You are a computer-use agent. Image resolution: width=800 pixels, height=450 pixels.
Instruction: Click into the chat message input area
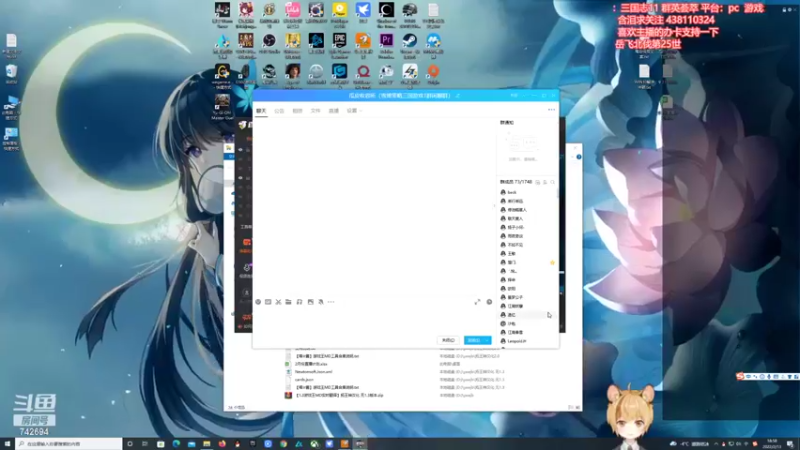click(x=374, y=320)
